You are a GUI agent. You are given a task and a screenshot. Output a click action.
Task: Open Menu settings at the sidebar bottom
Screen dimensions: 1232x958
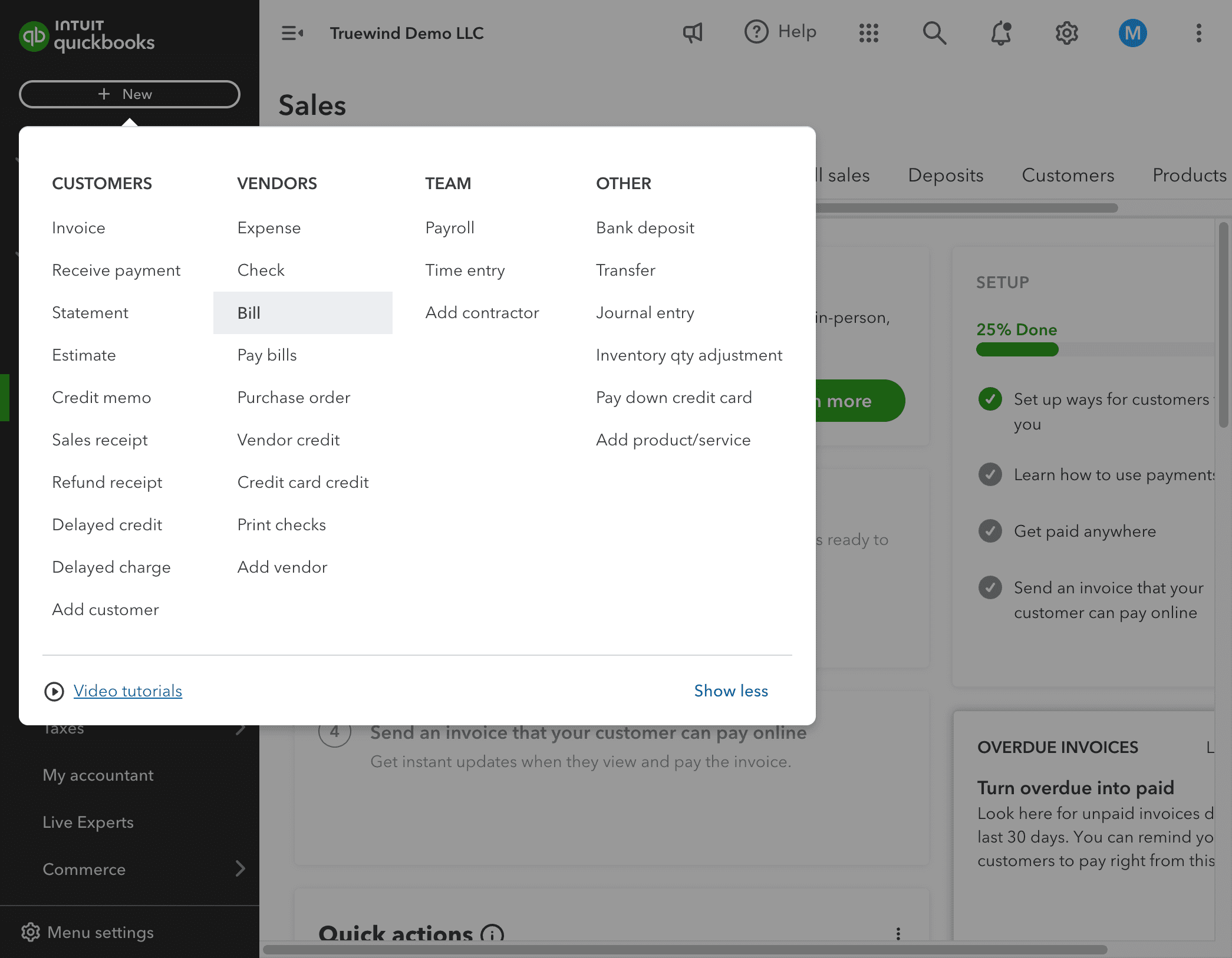[x=100, y=933]
